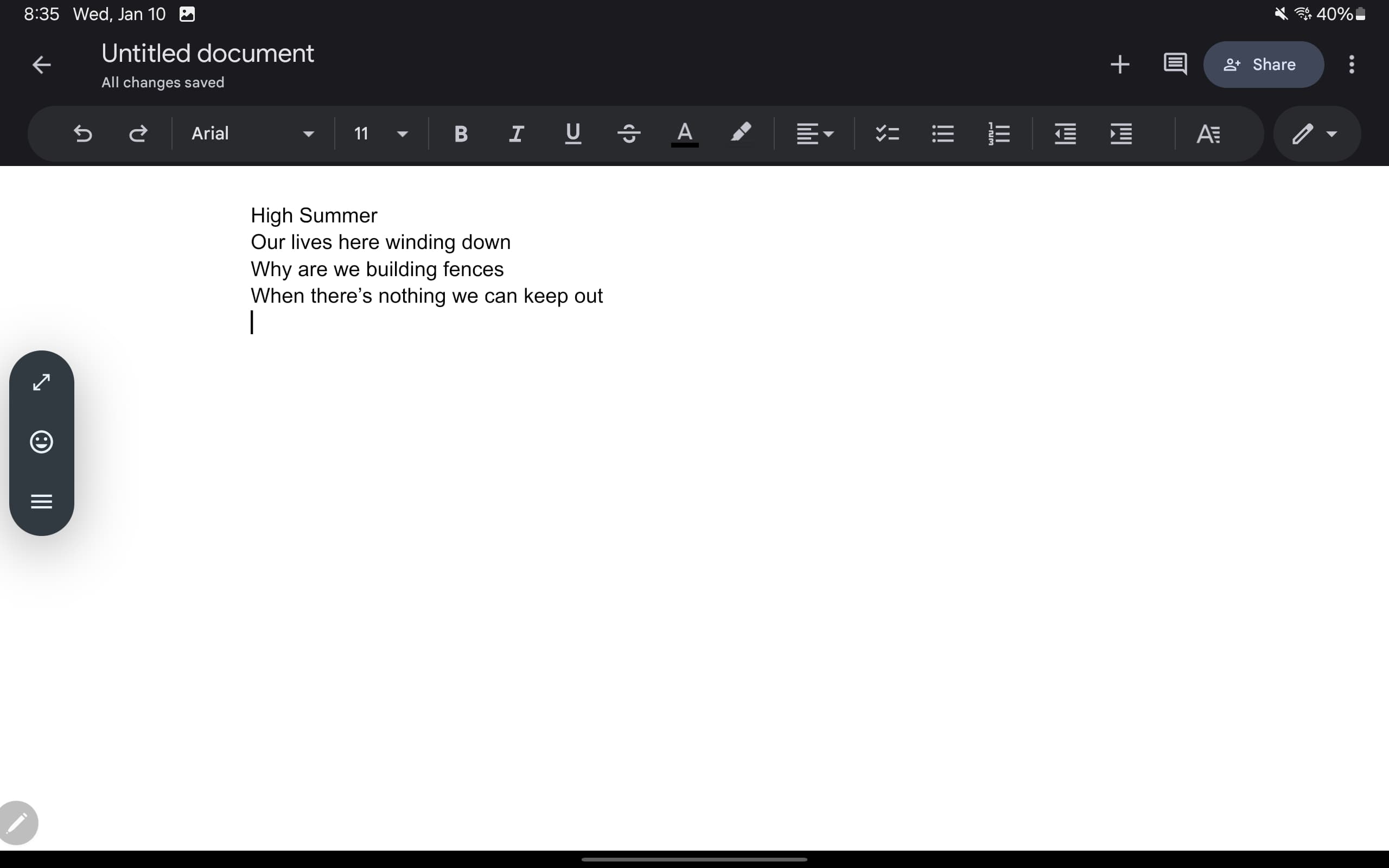Viewport: 1389px width, 868px height.
Task: Apply a checklist to the text
Action: pyautogui.click(x=887, y=134)
